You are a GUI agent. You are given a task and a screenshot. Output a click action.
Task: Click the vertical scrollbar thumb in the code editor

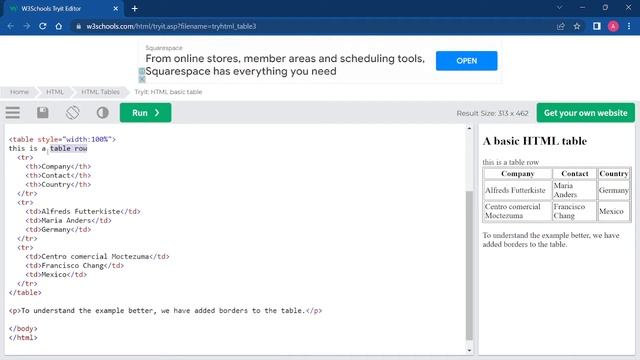[x=469, y=265]
